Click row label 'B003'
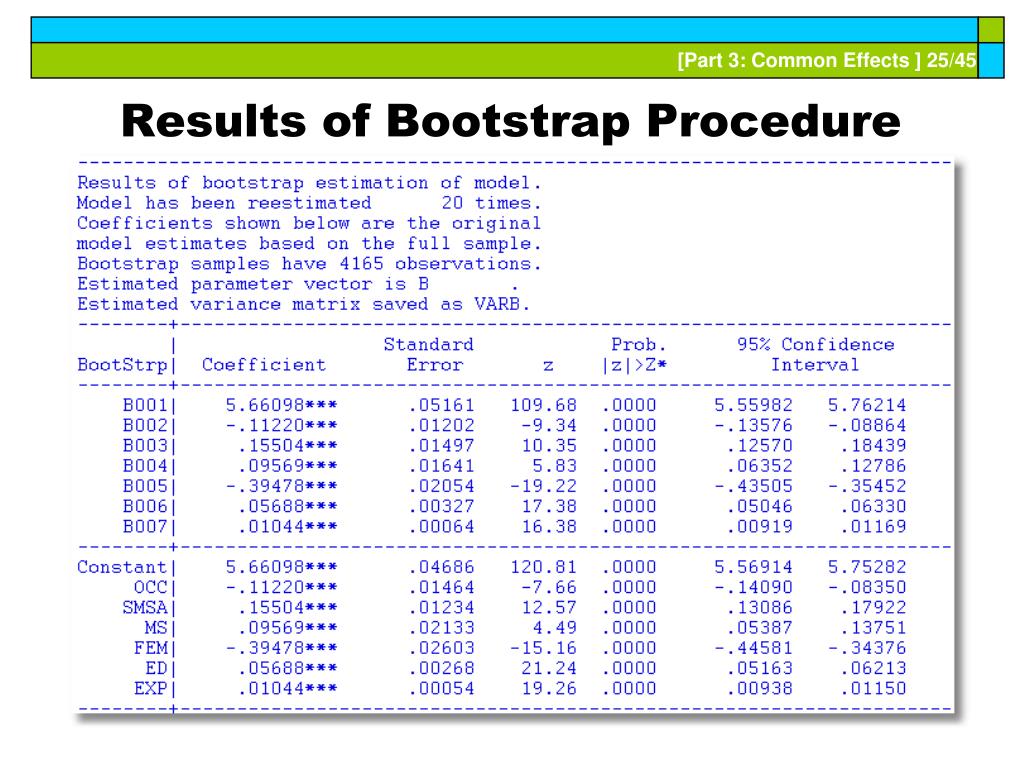The height and width of the screenshot is (768, 1024). (145, 446)
